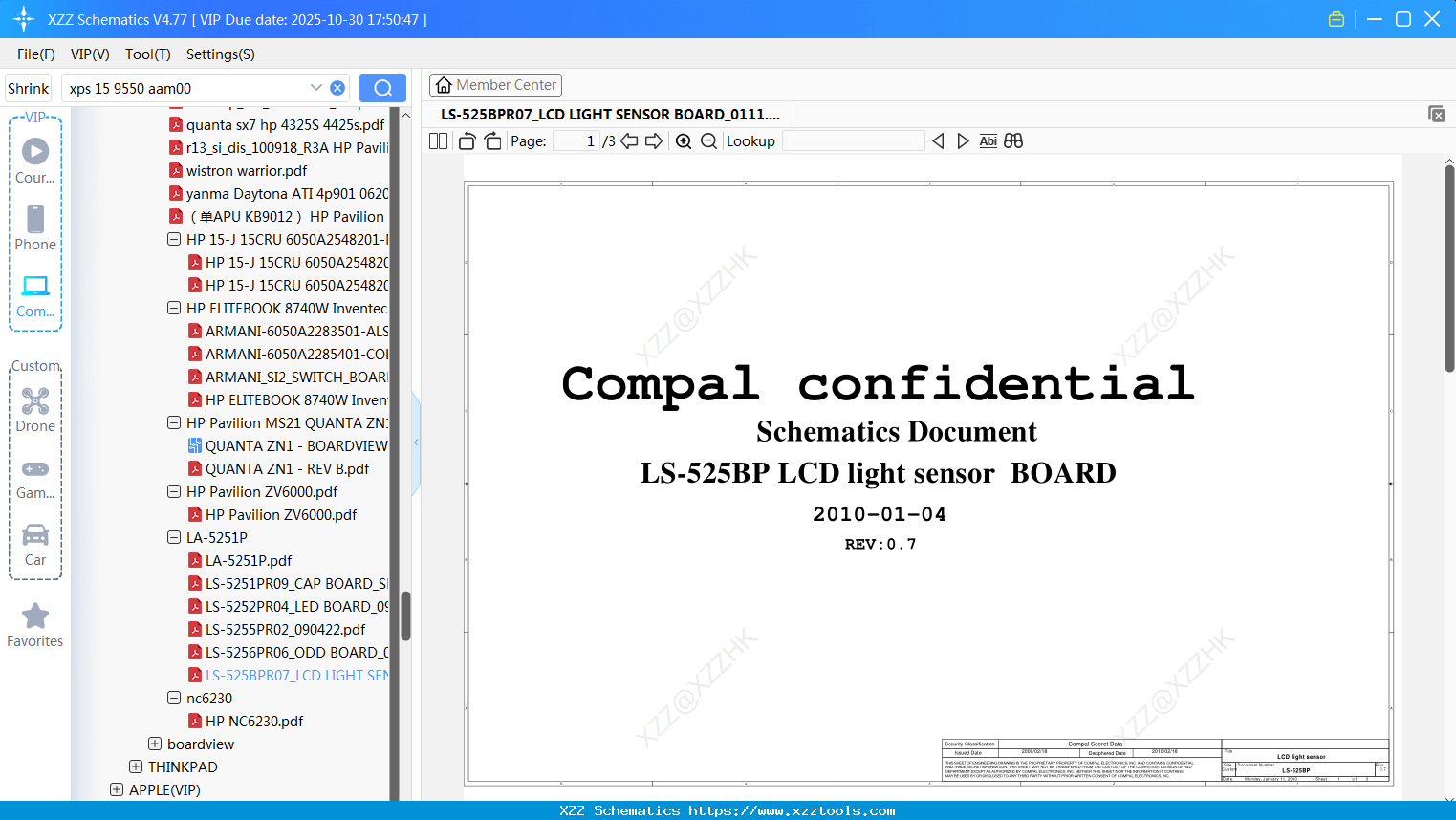This screenshot has width=1456, height=820.
Task: Collapse the HP 15-J 15CRU folder
Action: click(174, 239)
